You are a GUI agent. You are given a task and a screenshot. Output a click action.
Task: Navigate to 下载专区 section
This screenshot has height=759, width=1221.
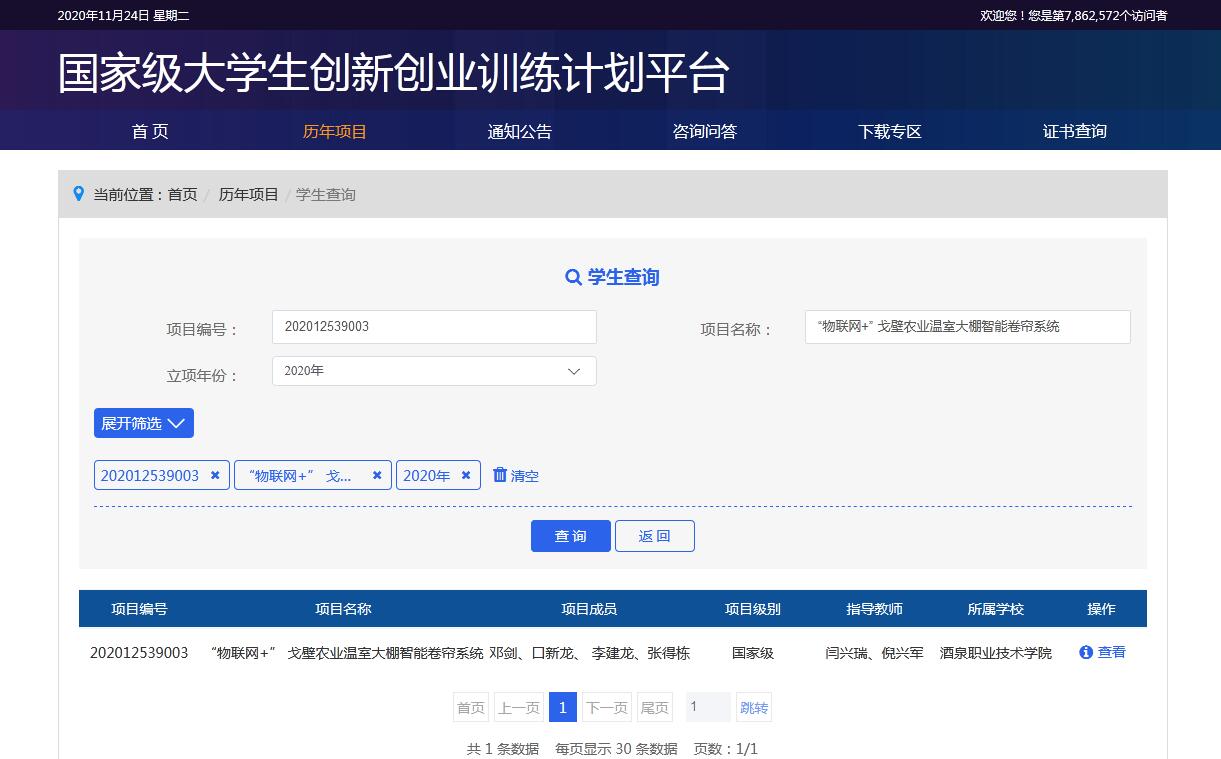pyautogui.click(x=889, y=131)
